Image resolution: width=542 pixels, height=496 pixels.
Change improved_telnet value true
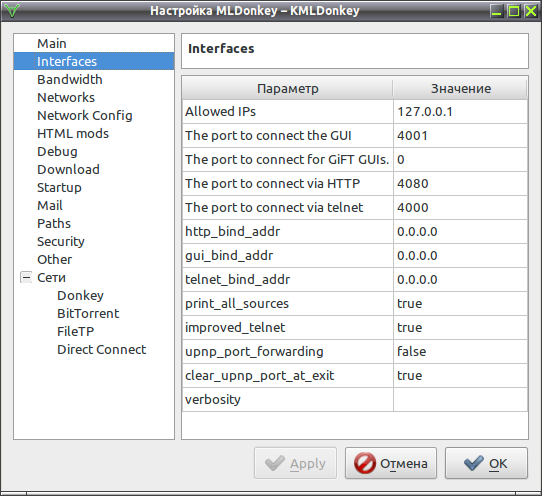click(460, 327)
